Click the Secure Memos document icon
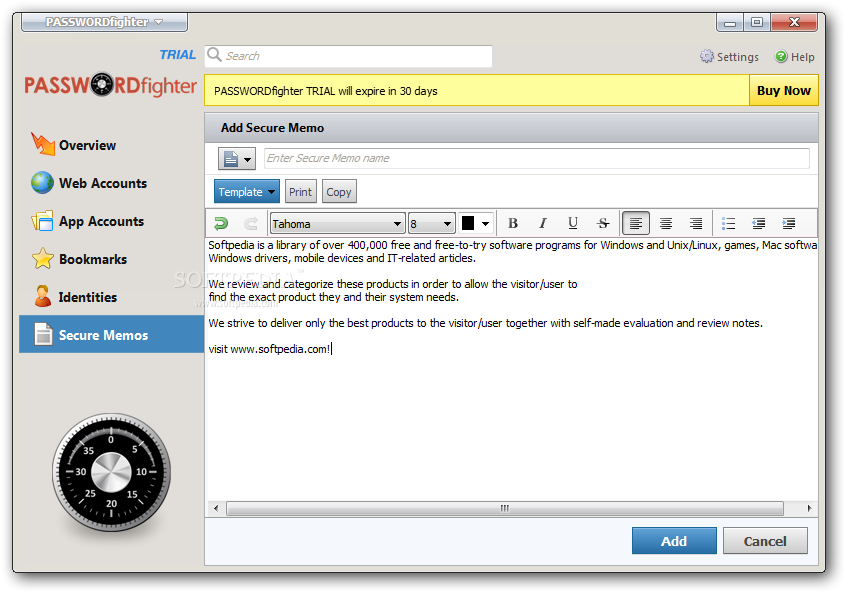Screen dimensions: 846x593 (43, 334)
